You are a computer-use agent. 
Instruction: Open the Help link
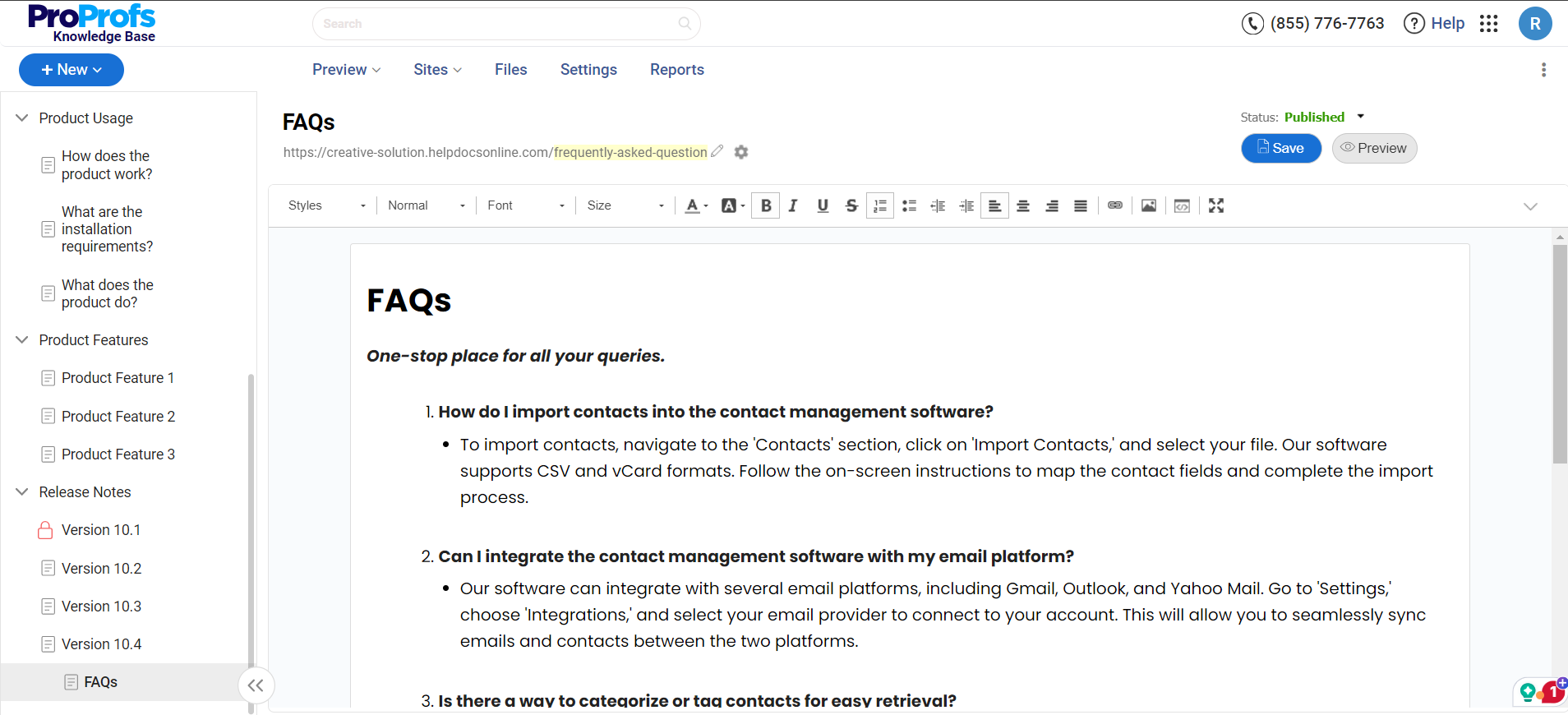click(1434, 24)
